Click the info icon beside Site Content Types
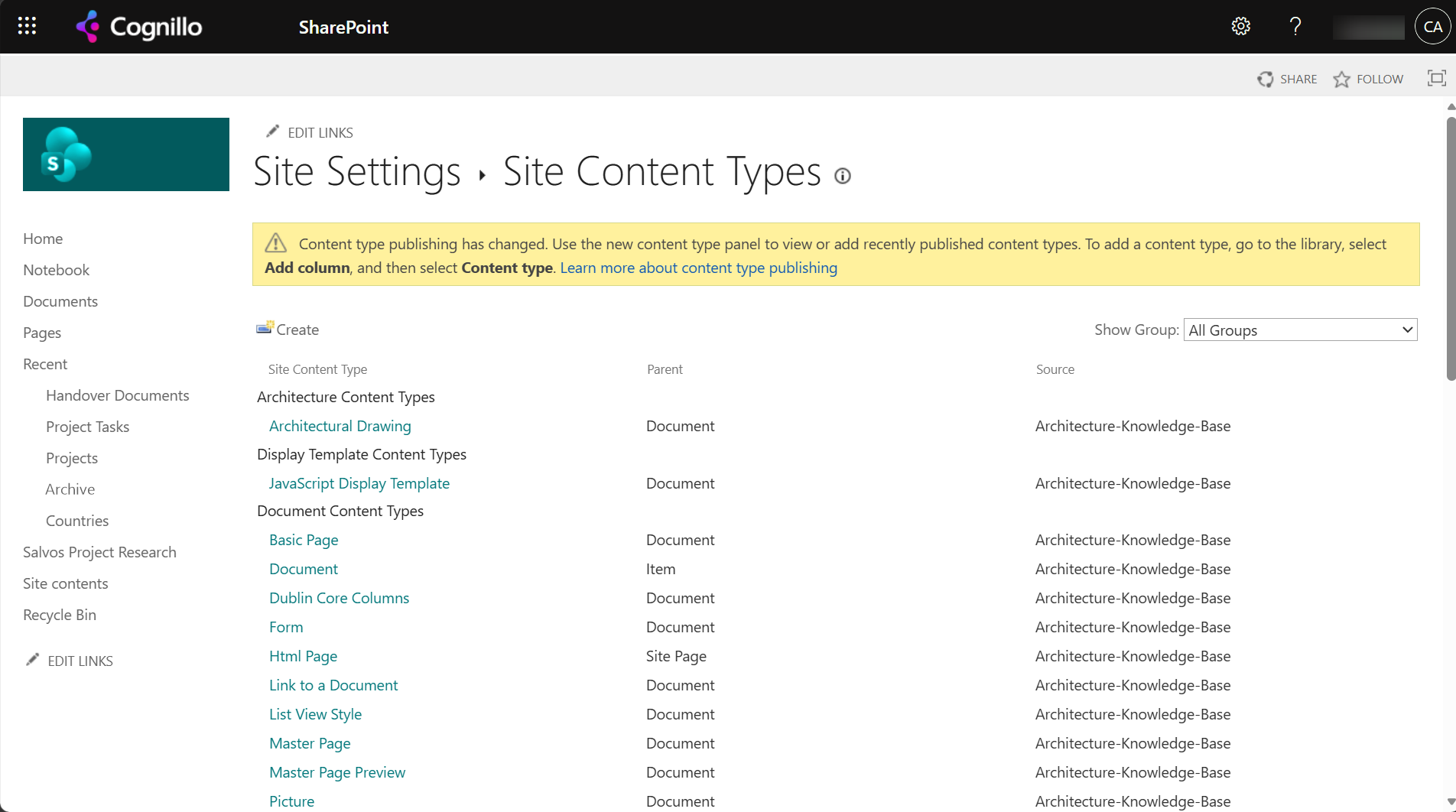Image resolution: width=1456 pixels, height=812 pixels. (843, 176)
